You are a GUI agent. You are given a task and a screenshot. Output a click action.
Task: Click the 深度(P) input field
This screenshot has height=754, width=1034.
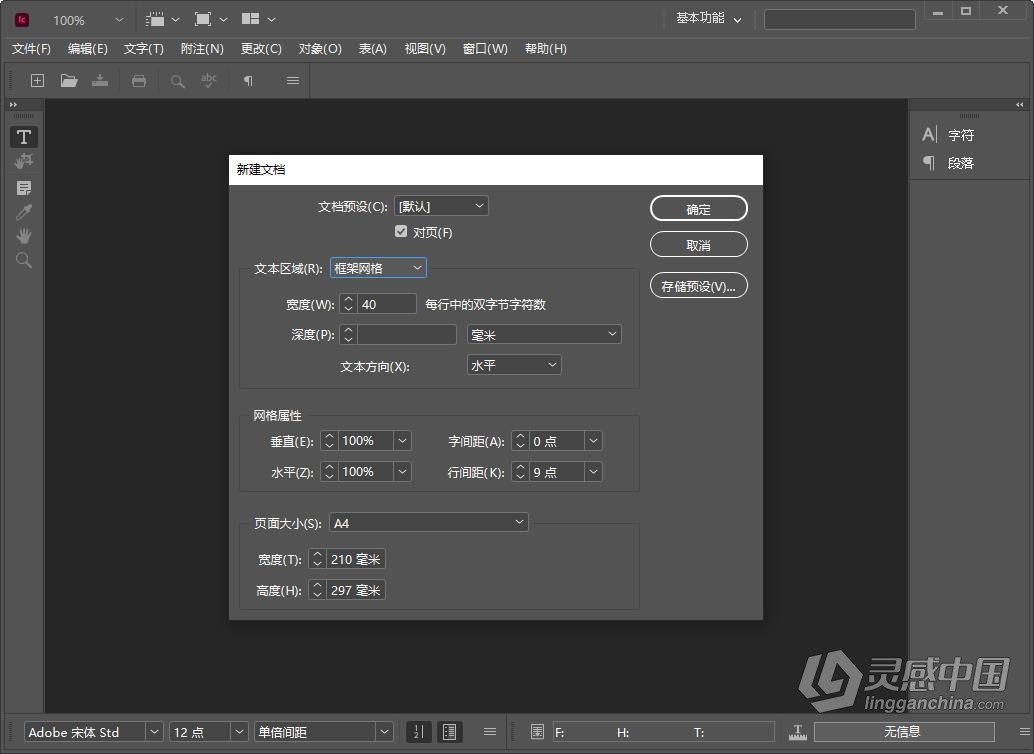406,335
